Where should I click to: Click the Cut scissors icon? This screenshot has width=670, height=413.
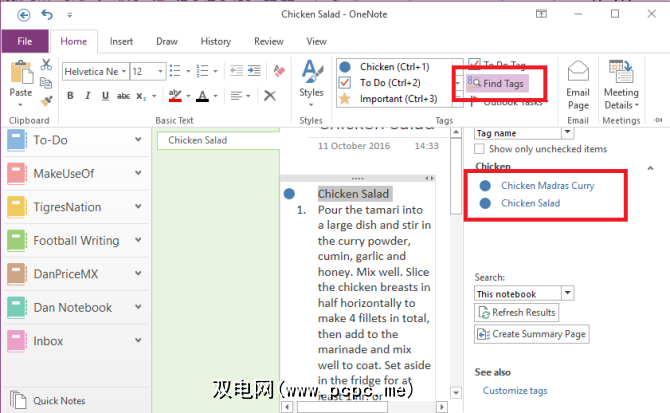pos(46,64)
